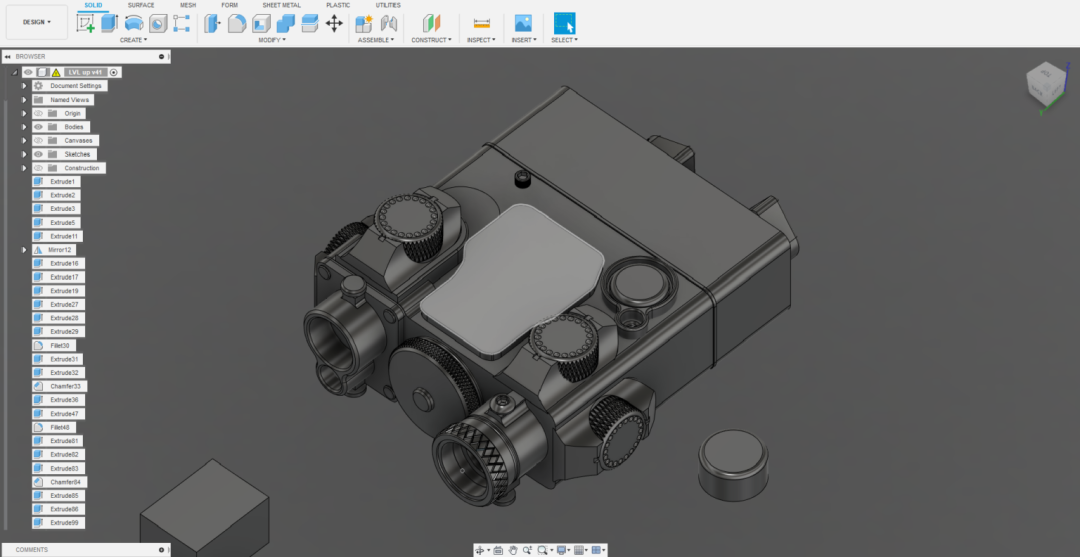Switch to the Form tab
Viewport: 1080px width, 557px height.
[229, 5]
